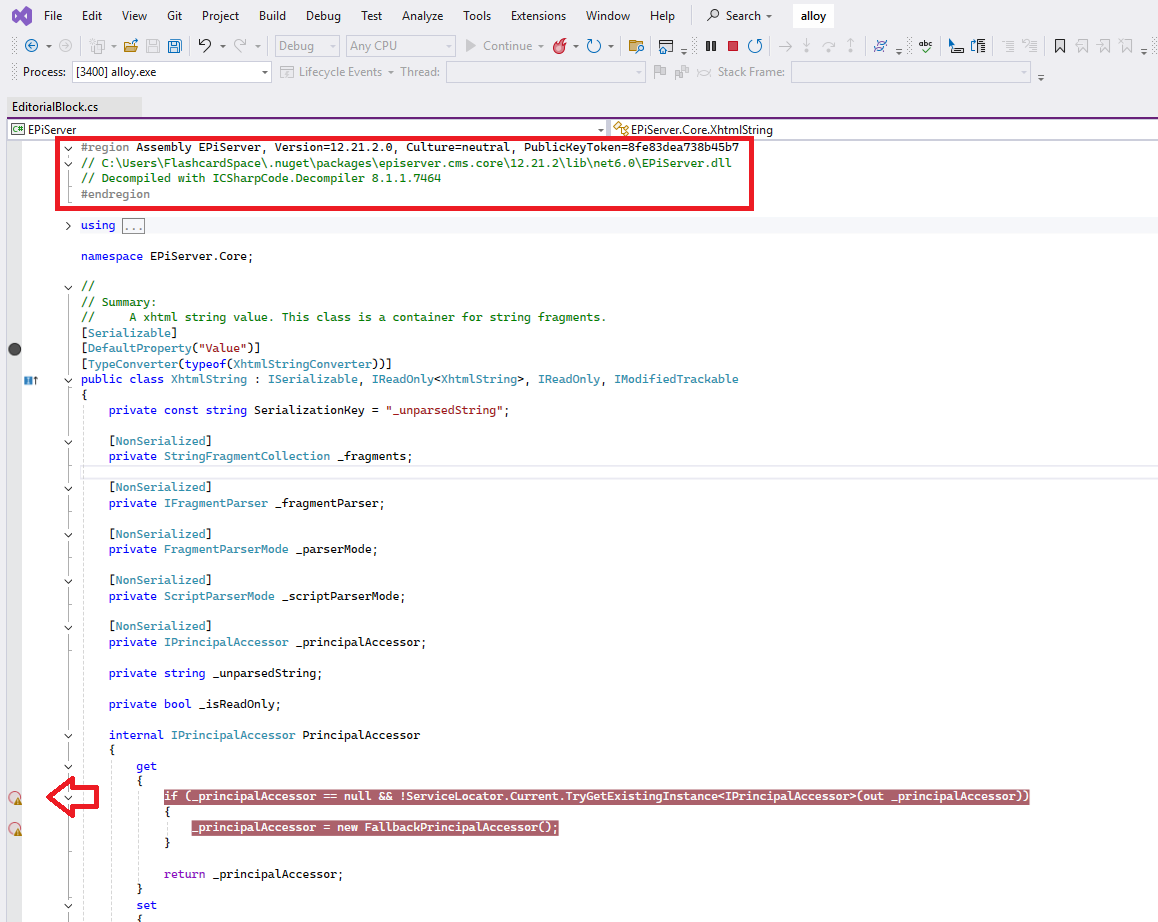Pause debugging with the Break All icon
The image size is (1158, 922).
pyautogui.click(x=710, y=46)
